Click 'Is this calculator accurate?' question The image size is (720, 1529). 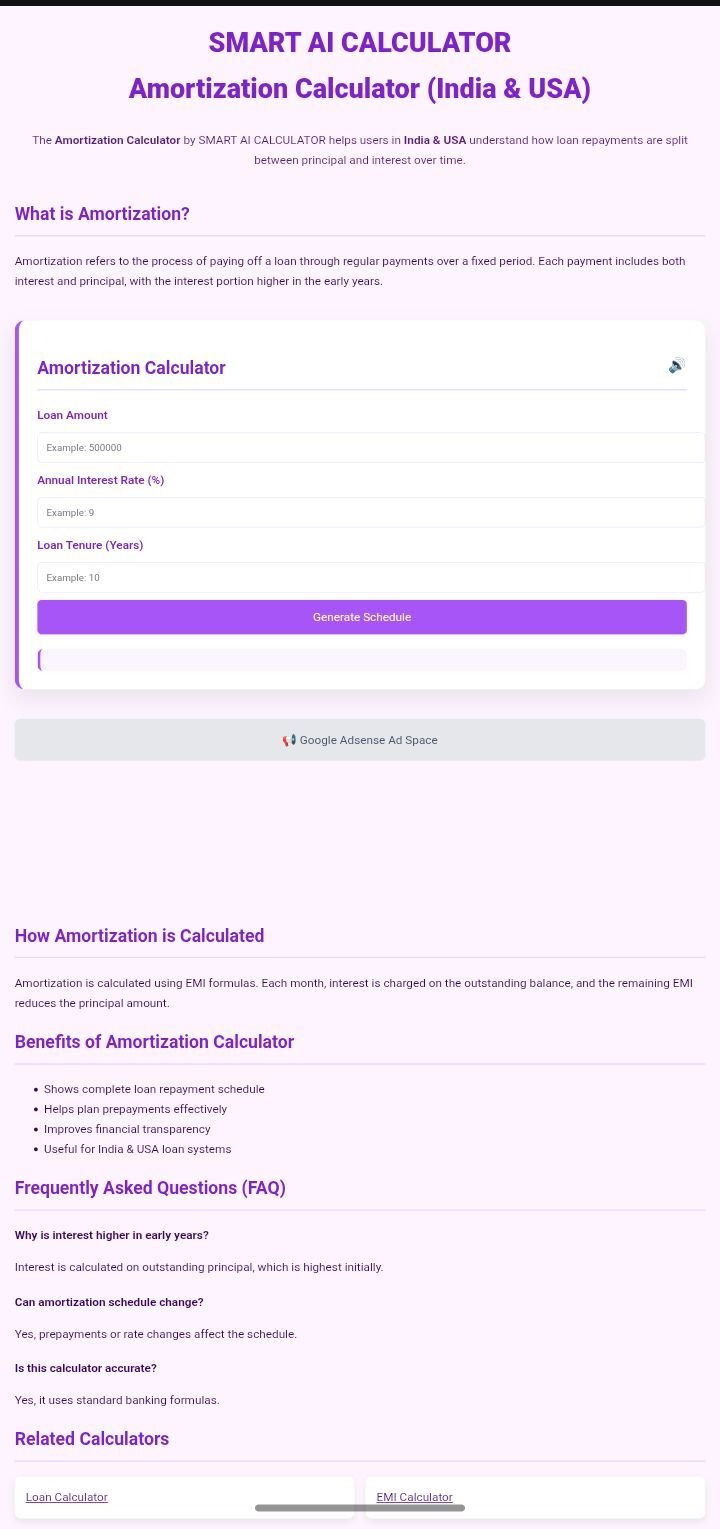click(86, 1368)
